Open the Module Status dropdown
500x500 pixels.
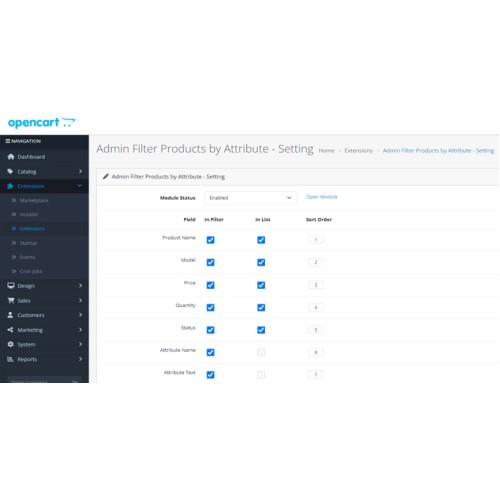pos(250,198)
